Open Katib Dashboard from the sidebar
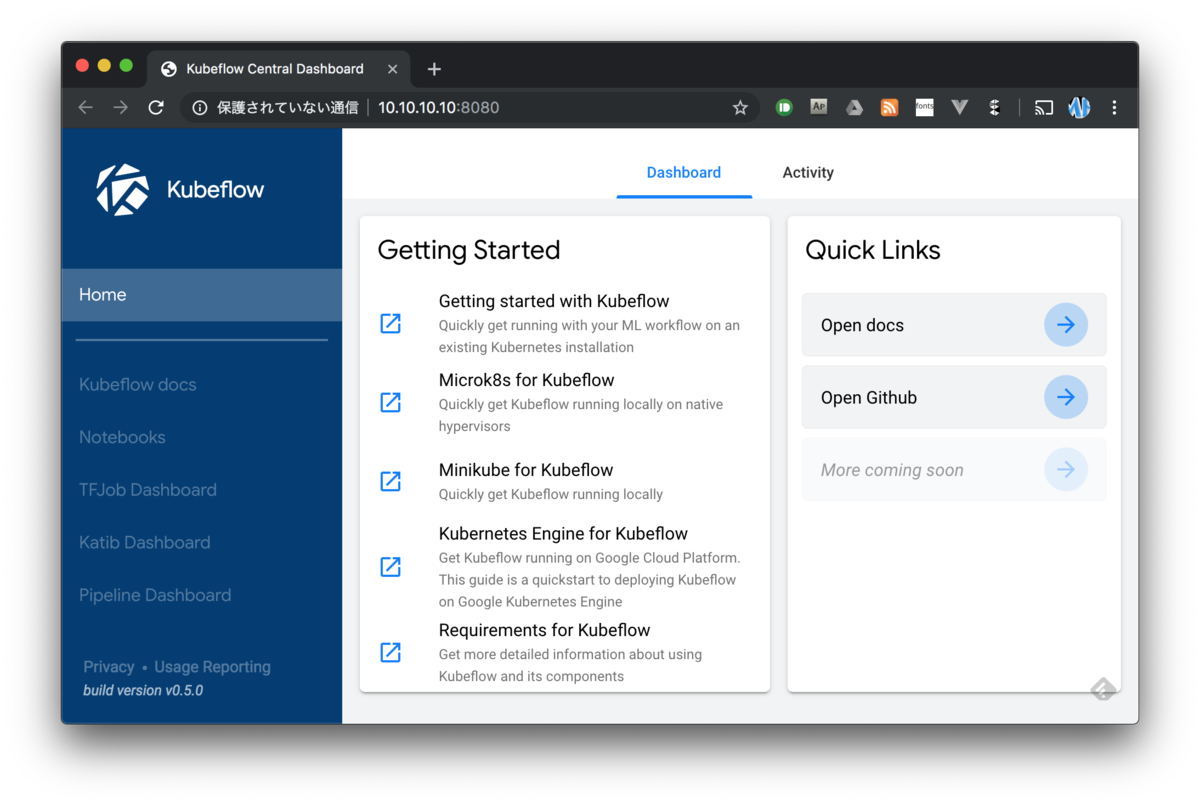1200x805 pixels. (145, 542)
